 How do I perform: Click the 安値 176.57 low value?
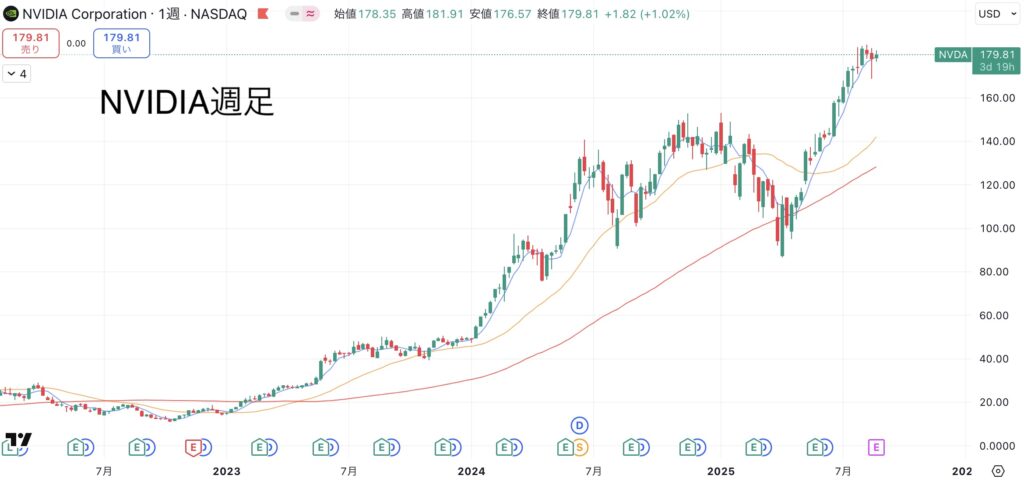pyautogui.click(x=500, y=14)
